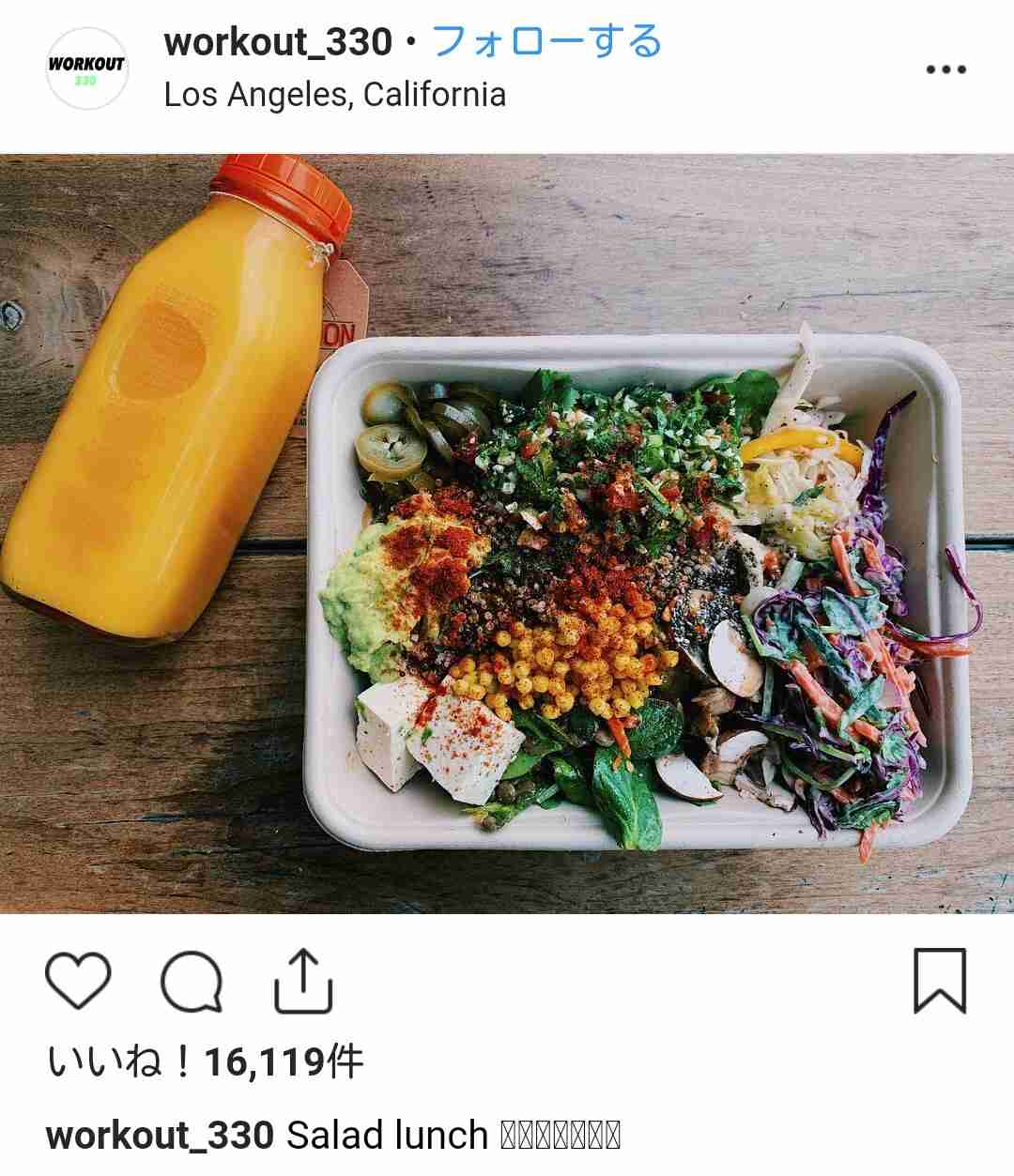Tap the salad box in the photo
Image resolution: width=1014 pixels, height=1176 pixels.
tap(637, 591)
